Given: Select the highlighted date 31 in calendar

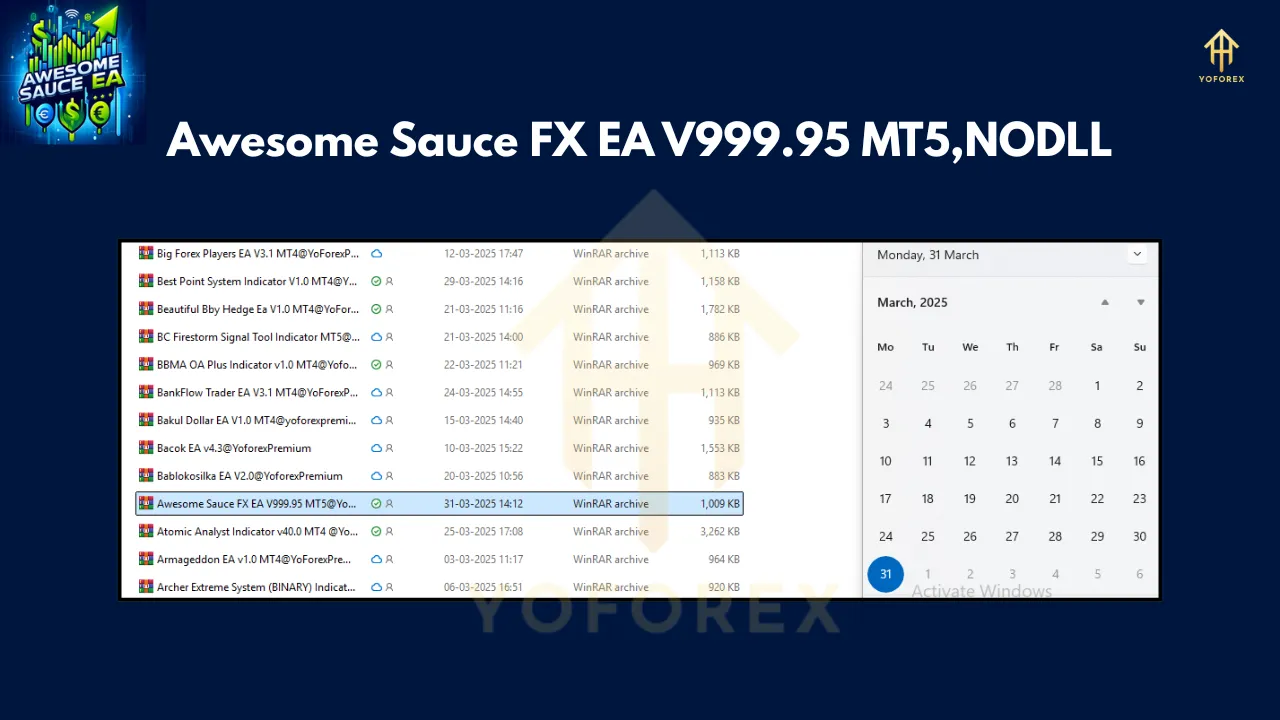Looking at the screenshot, I should [885, 574].
